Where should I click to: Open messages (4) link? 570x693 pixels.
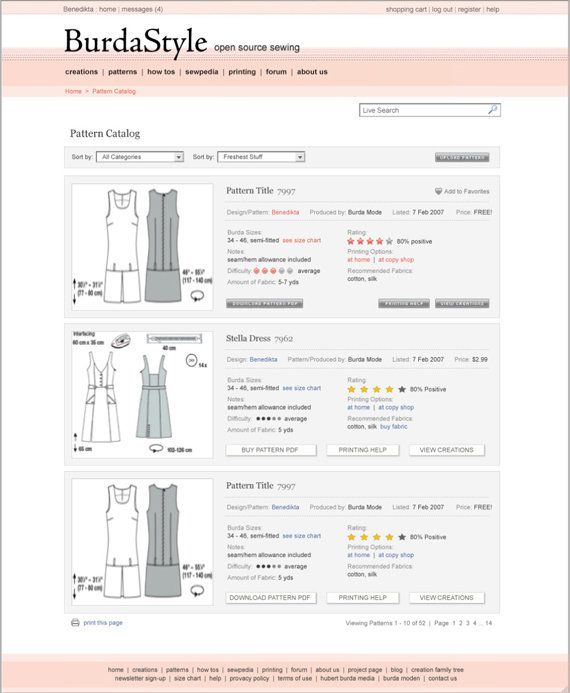point(142,9)
